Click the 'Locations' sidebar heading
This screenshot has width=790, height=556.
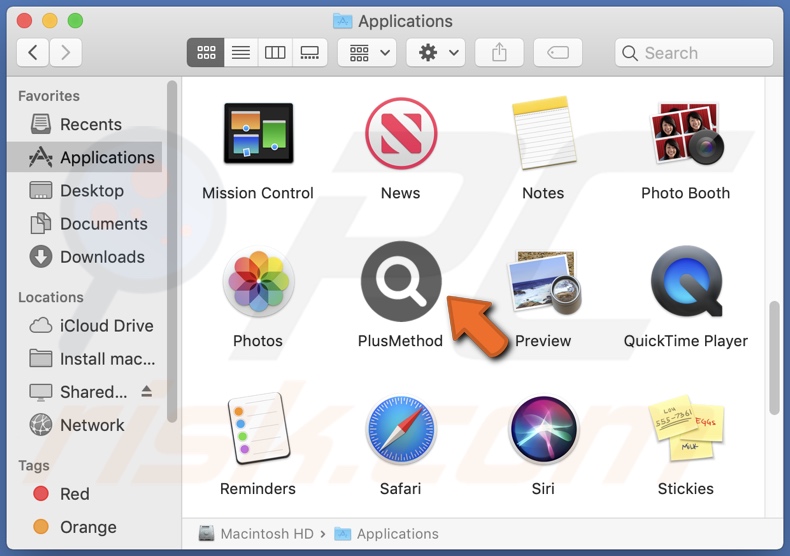51,298
